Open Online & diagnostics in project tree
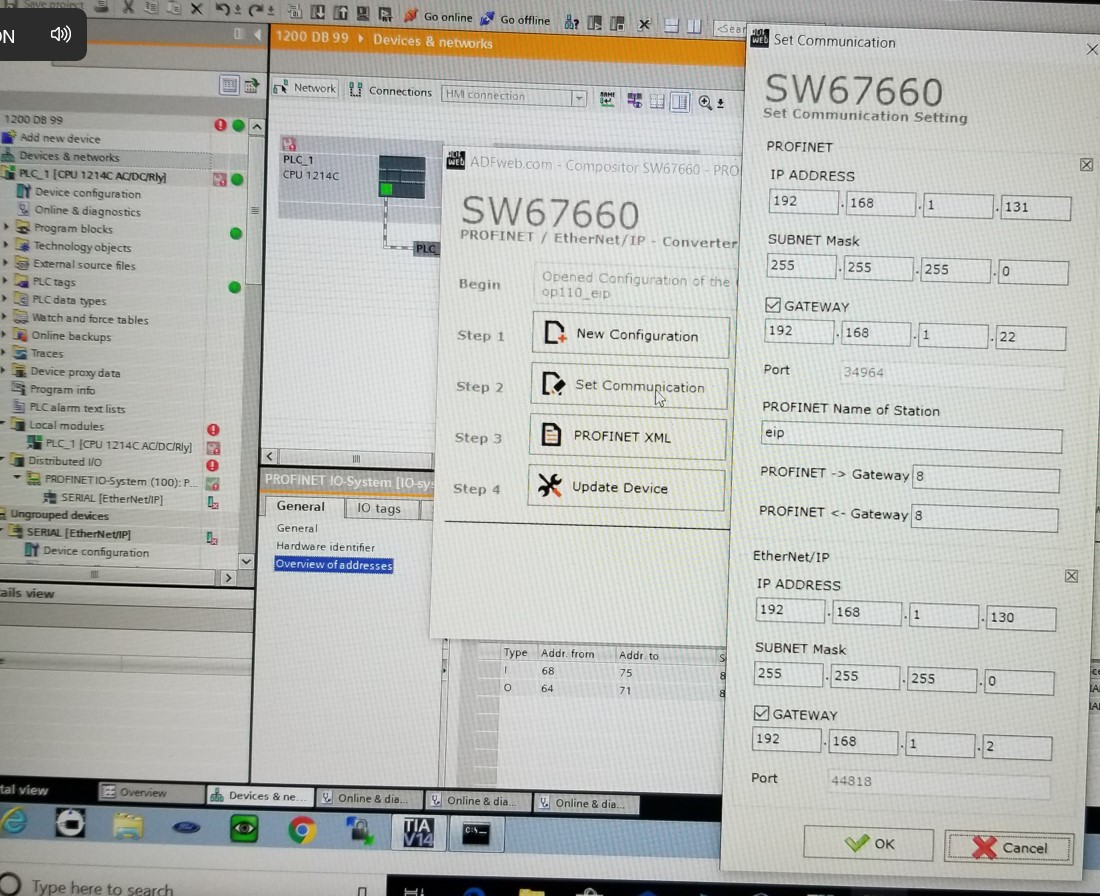 tap(88, 210)
